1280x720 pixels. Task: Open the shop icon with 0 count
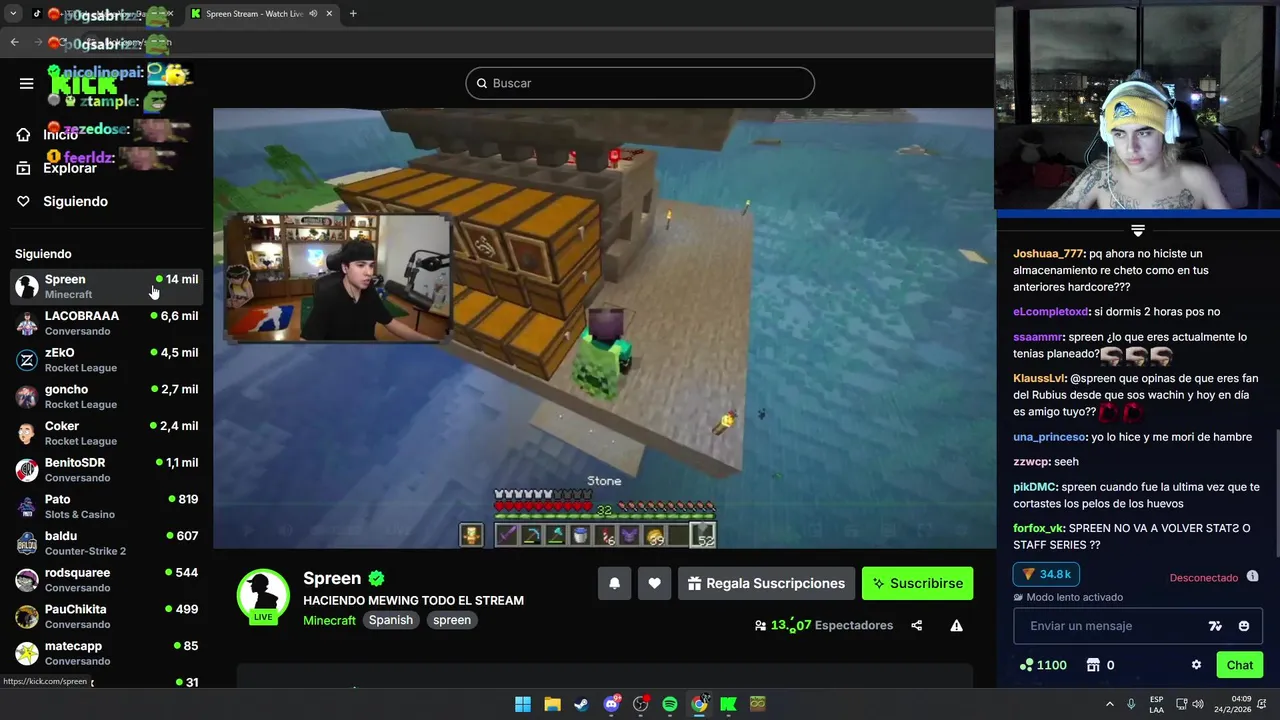coord(1093,665)
